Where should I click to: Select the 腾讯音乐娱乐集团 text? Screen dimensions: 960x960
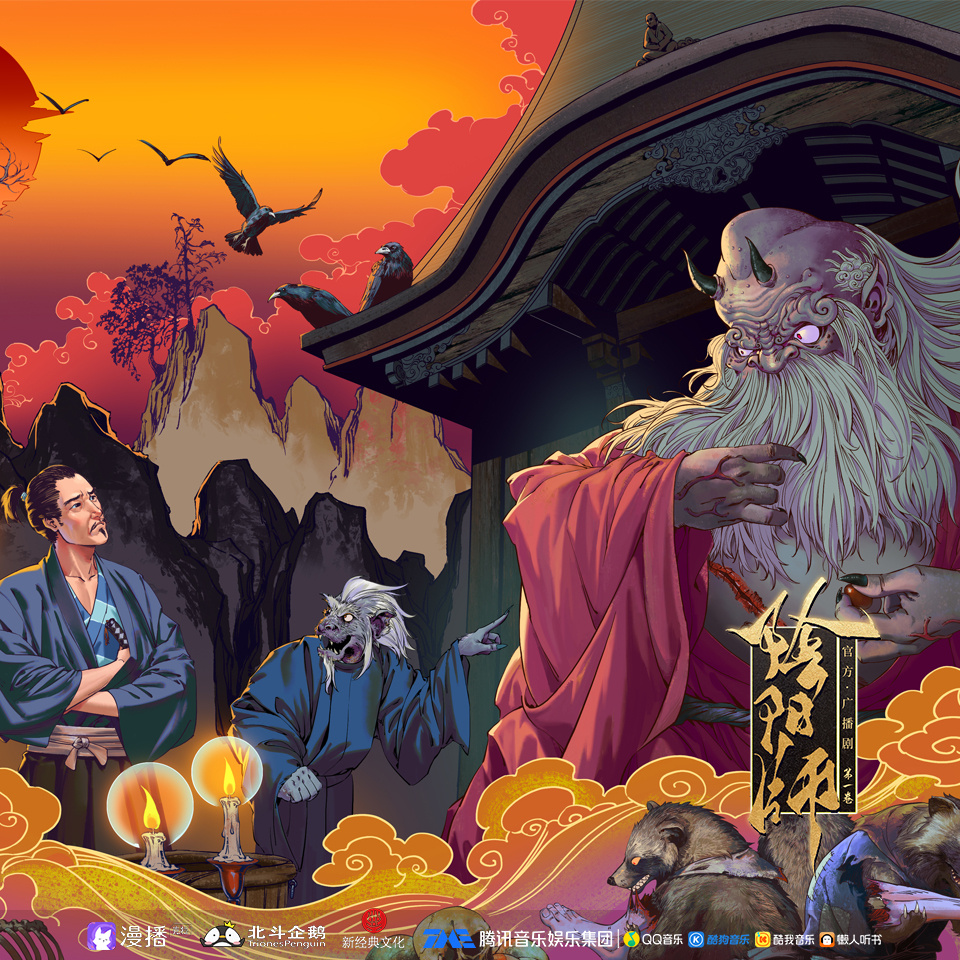[x=545, y=939]
